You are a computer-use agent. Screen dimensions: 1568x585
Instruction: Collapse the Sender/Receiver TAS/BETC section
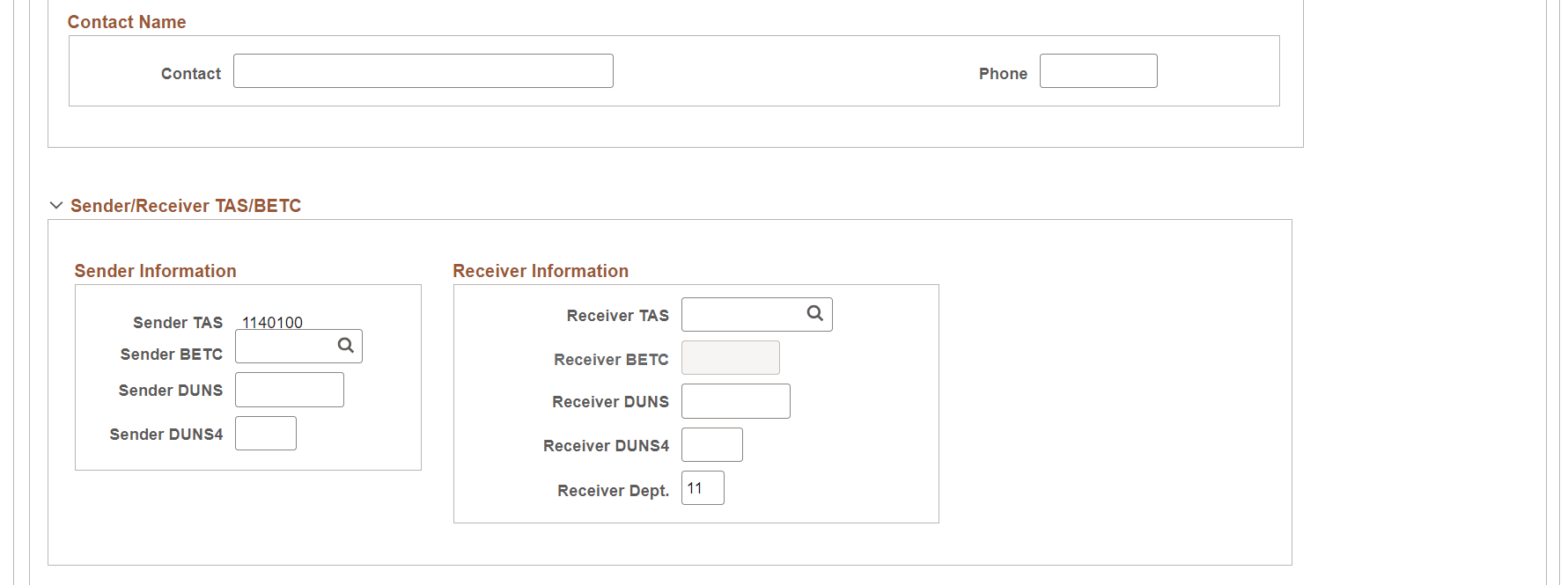click(x=56, y=205)
